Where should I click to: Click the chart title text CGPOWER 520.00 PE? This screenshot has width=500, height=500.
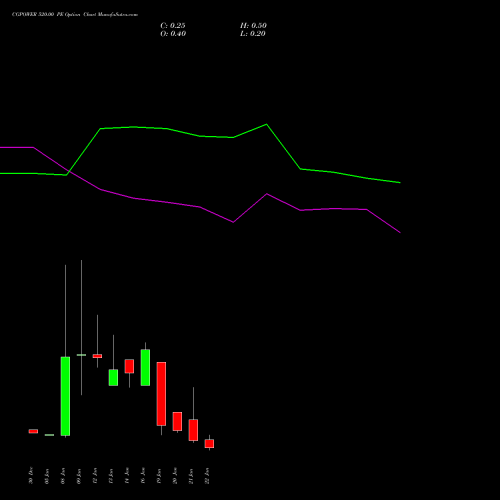tap(37, 15)
